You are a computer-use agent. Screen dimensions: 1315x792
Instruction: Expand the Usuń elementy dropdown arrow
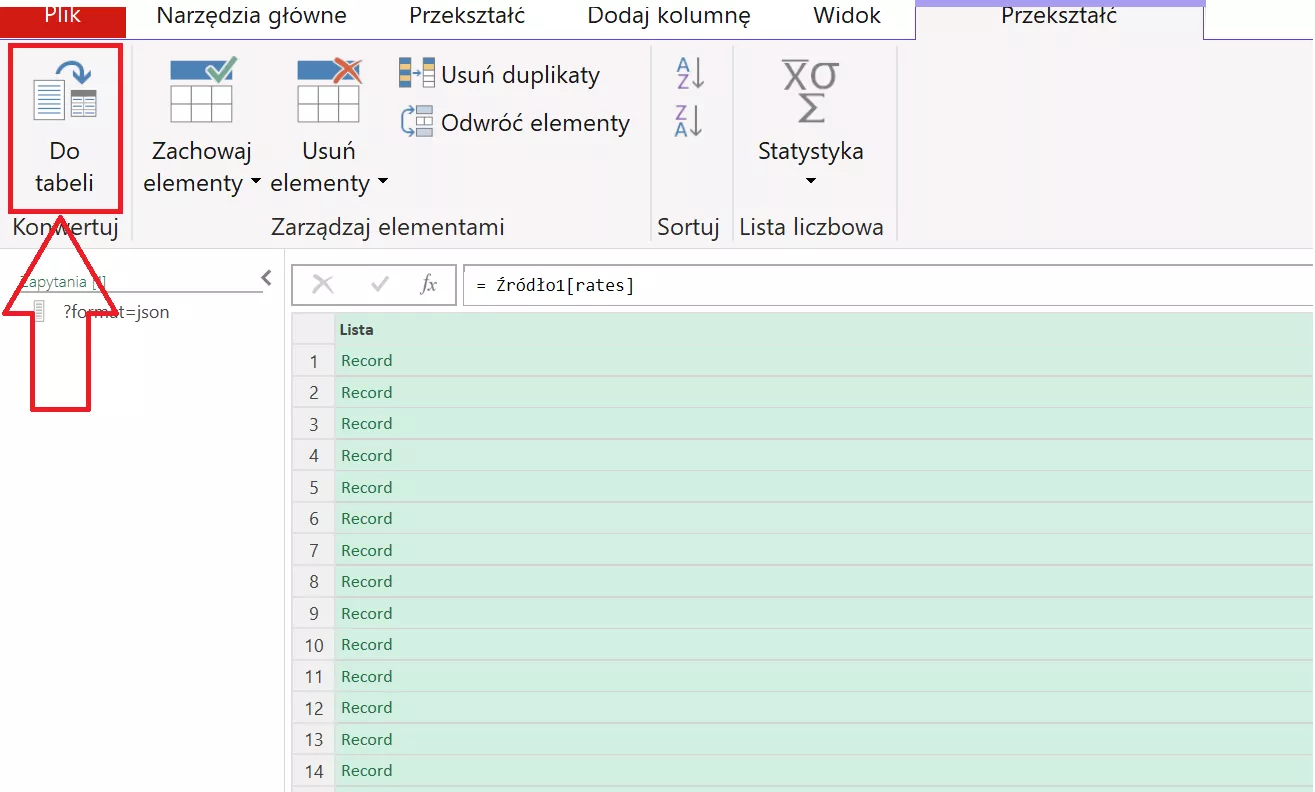pos(382,184)
